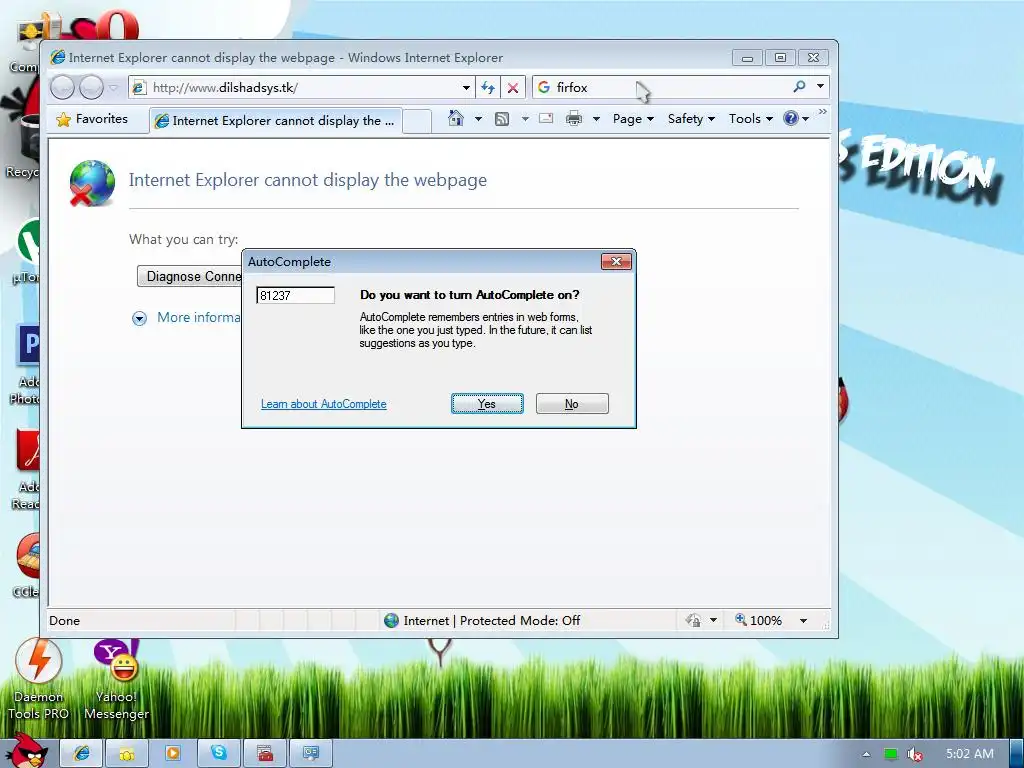Expand the zoom level dropdown arrow
Viewport: 1024px width, 768px height.
(803, 620)
